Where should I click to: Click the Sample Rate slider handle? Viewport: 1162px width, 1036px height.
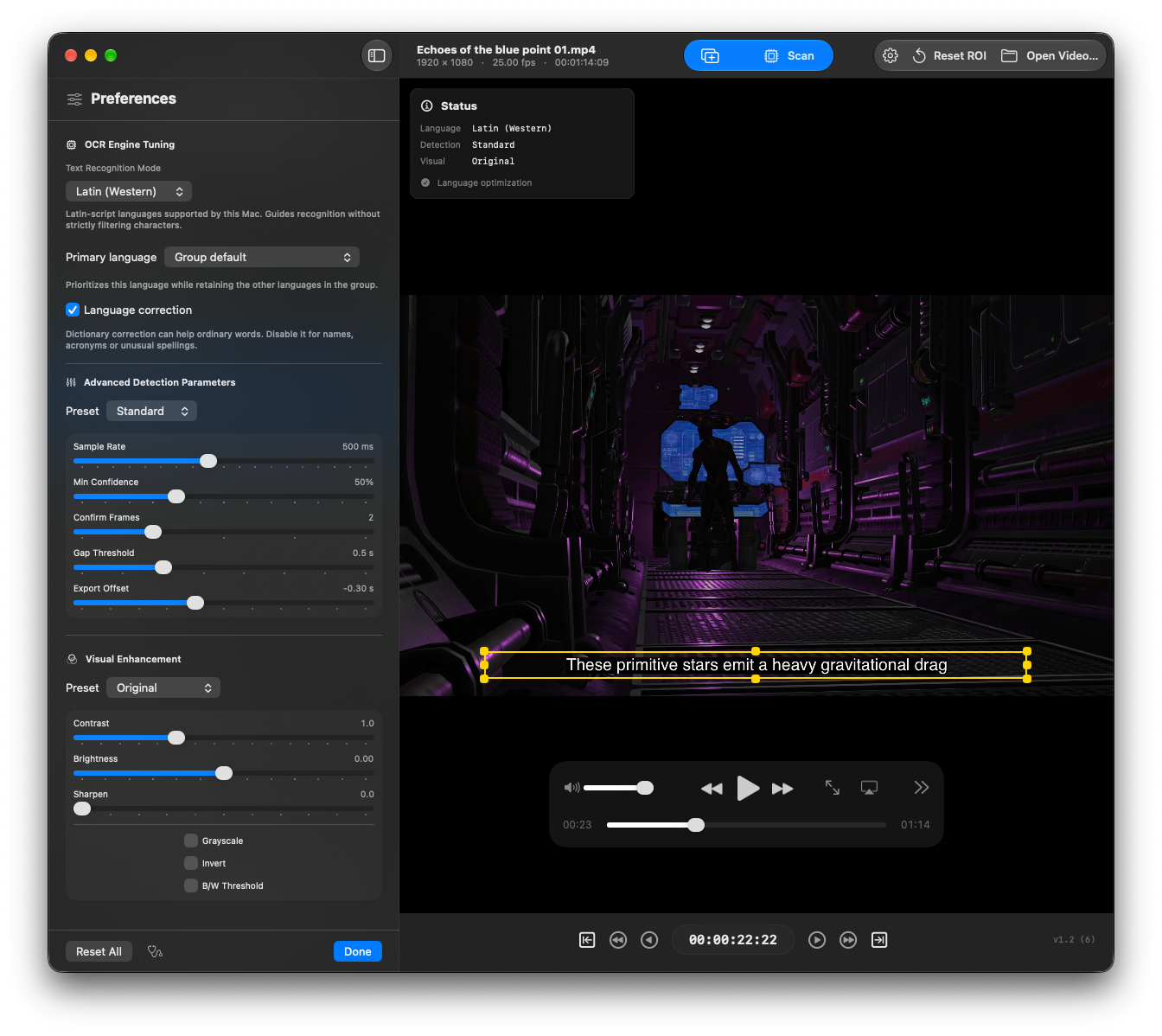pos(208,461)
